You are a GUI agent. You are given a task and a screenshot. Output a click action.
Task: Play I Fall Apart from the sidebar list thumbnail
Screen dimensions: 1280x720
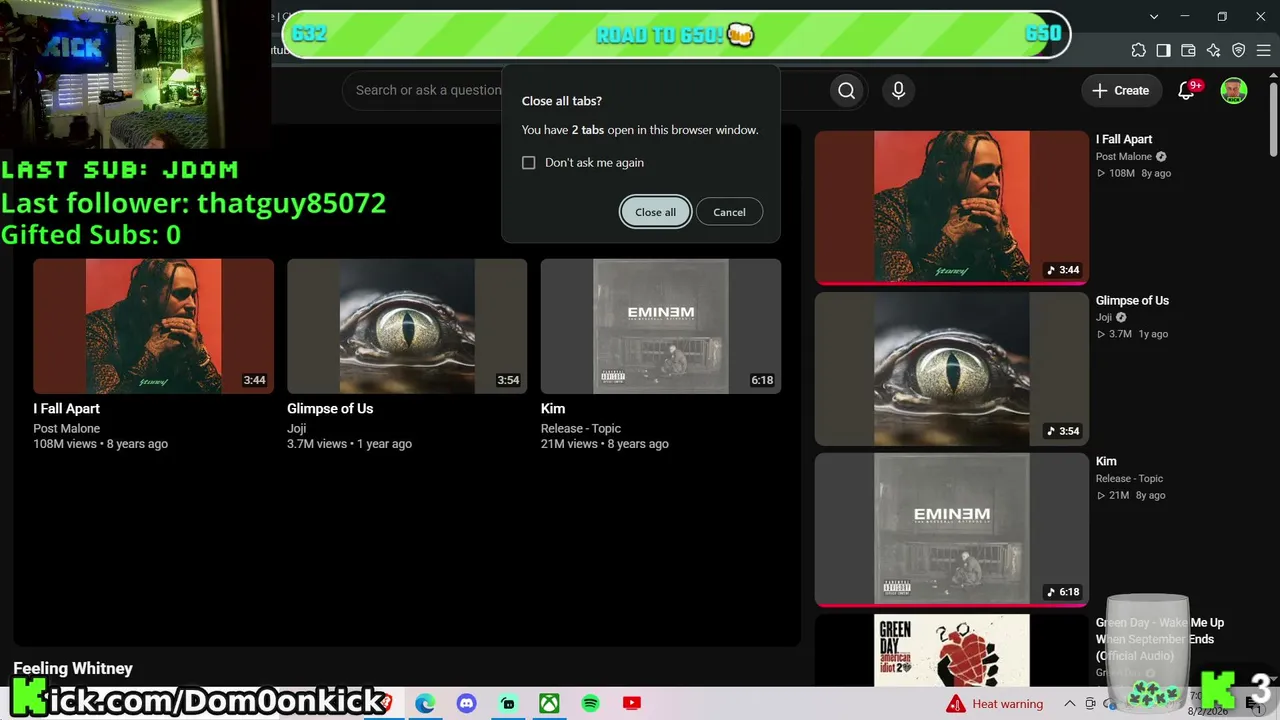[x=951, y=207]
